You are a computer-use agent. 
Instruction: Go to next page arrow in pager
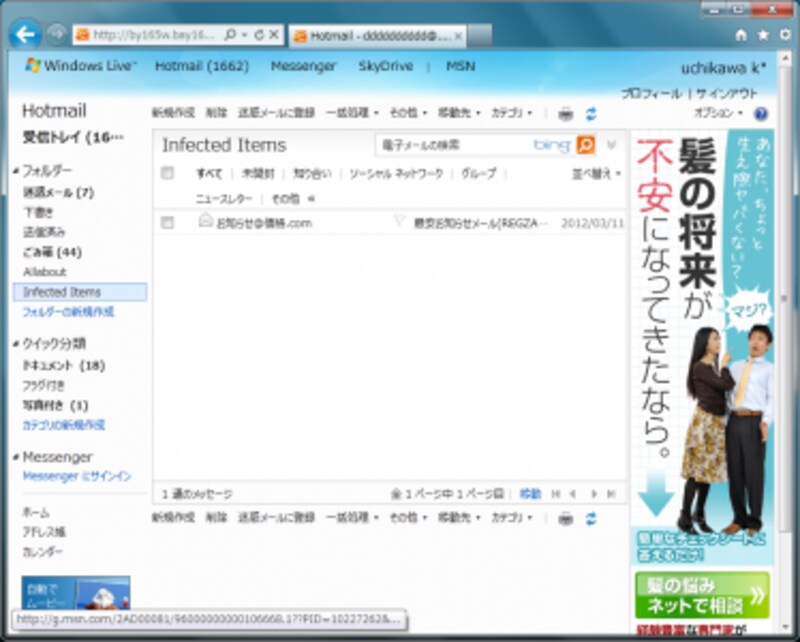pyautogui.click(x=593, y=494)
